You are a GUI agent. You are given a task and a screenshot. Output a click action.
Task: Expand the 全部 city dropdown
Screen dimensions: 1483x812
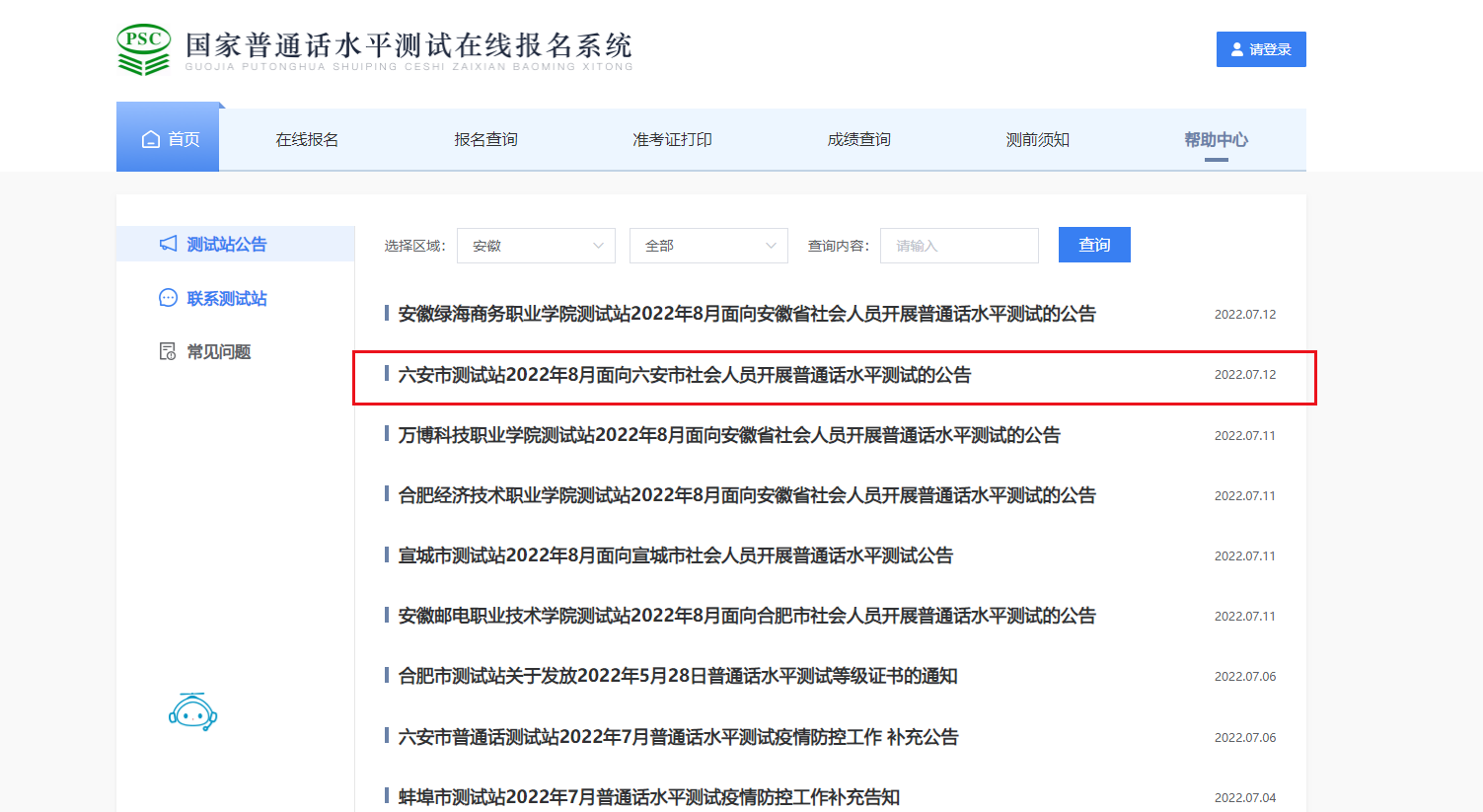(x=708, y=246)
